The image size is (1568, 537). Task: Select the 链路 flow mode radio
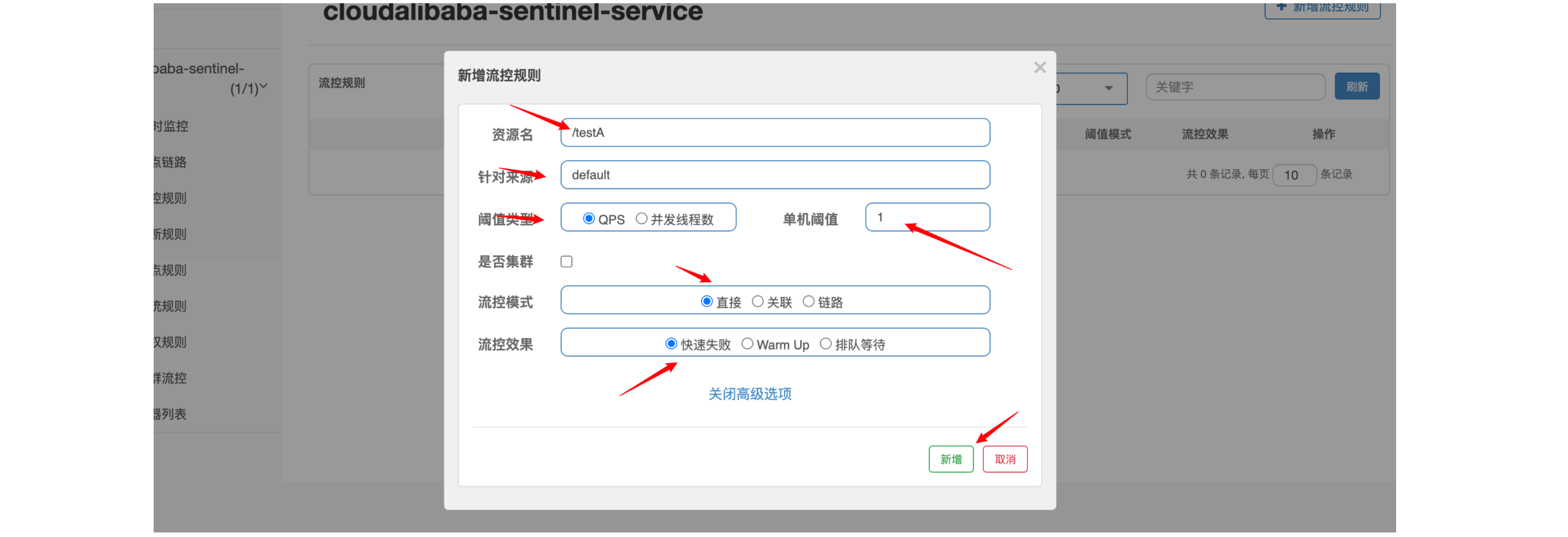(x=809, y=302)
